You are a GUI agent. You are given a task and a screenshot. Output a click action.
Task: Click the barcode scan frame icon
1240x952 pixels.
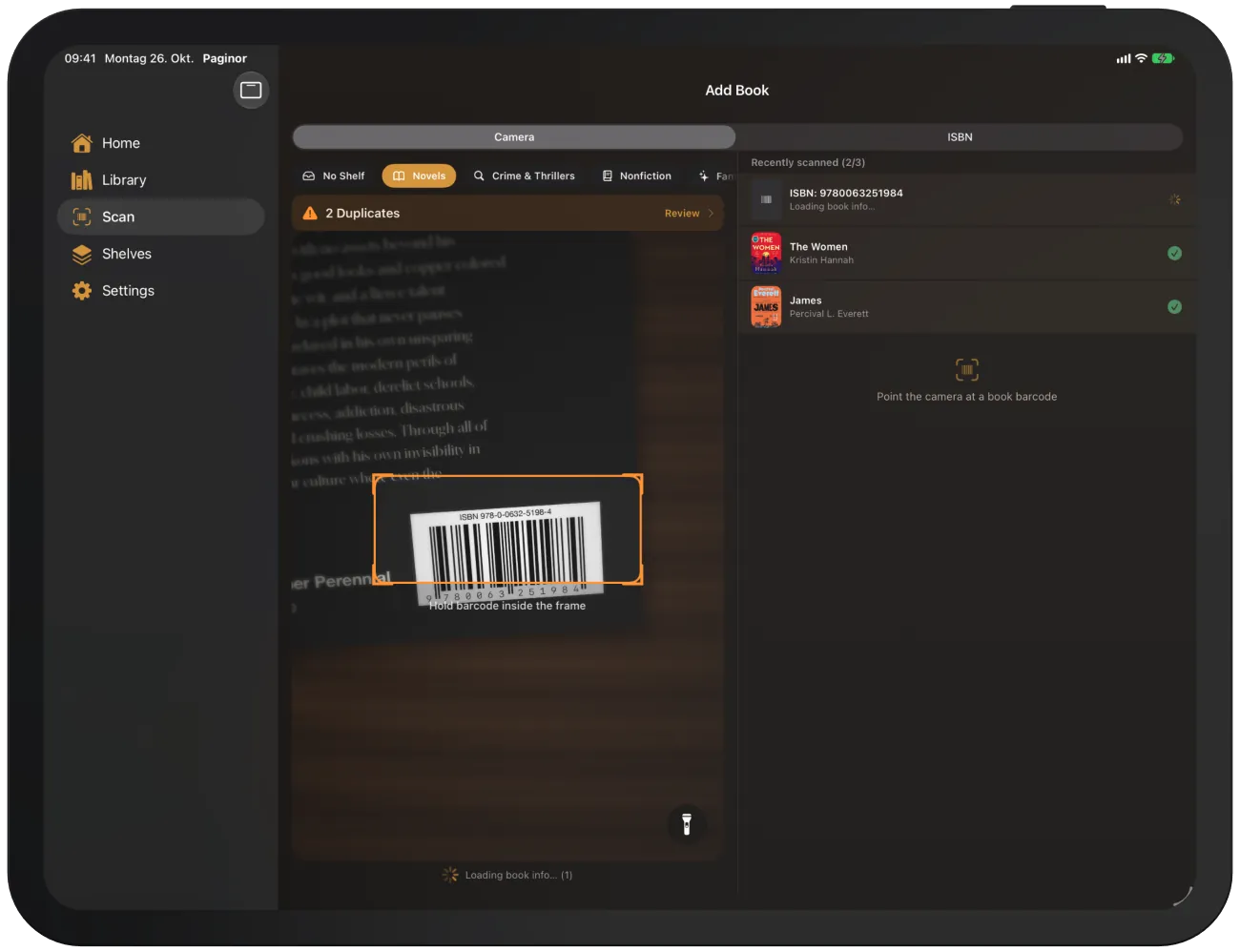tap(967, 369)
